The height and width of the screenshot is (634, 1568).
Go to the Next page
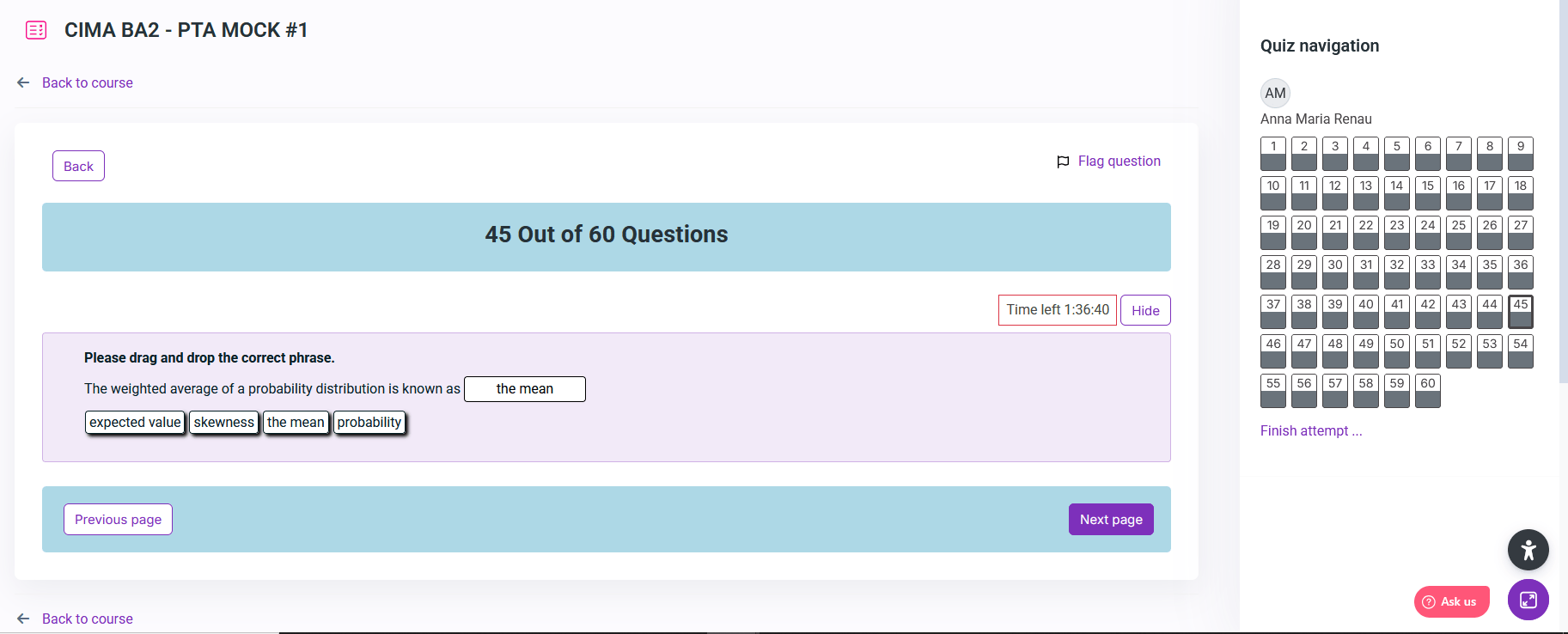[1110, 520]
